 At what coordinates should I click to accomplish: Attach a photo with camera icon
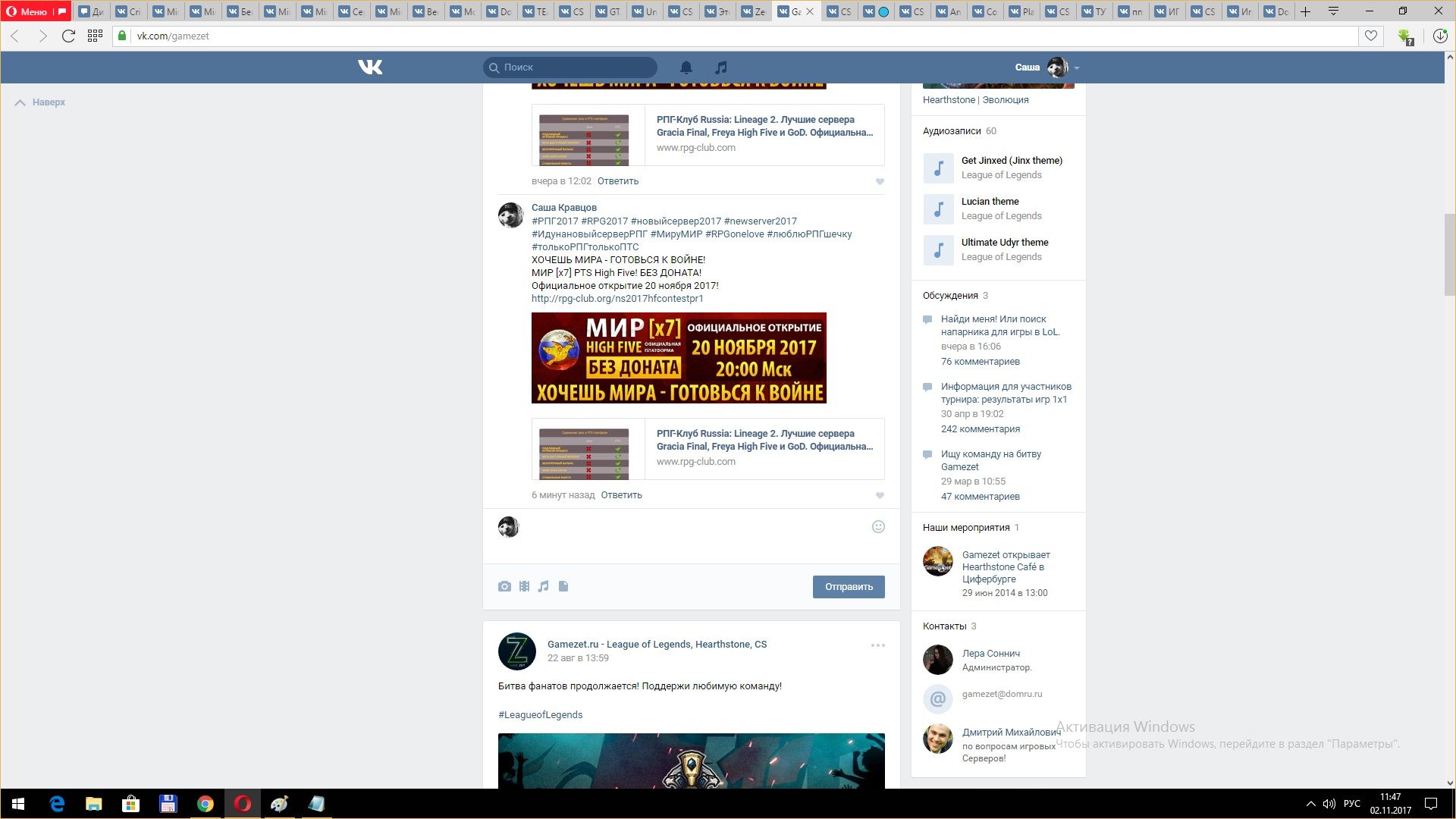504,586
